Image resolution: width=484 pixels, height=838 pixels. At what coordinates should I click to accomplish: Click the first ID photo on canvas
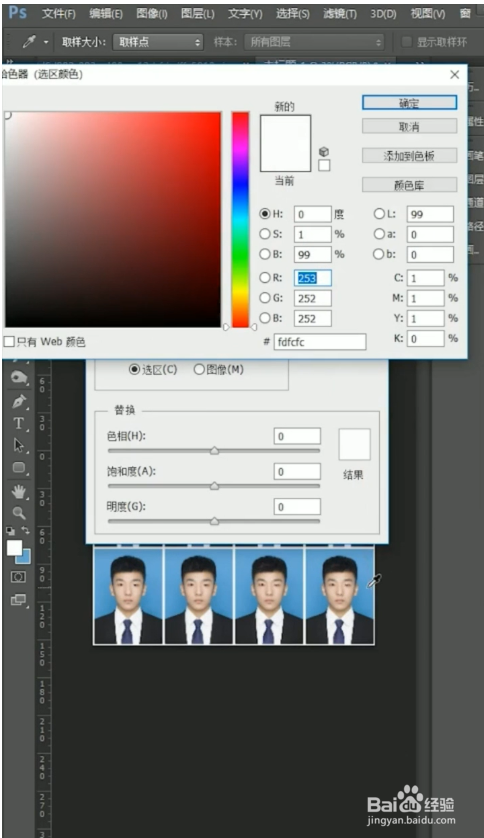point(128,595)
